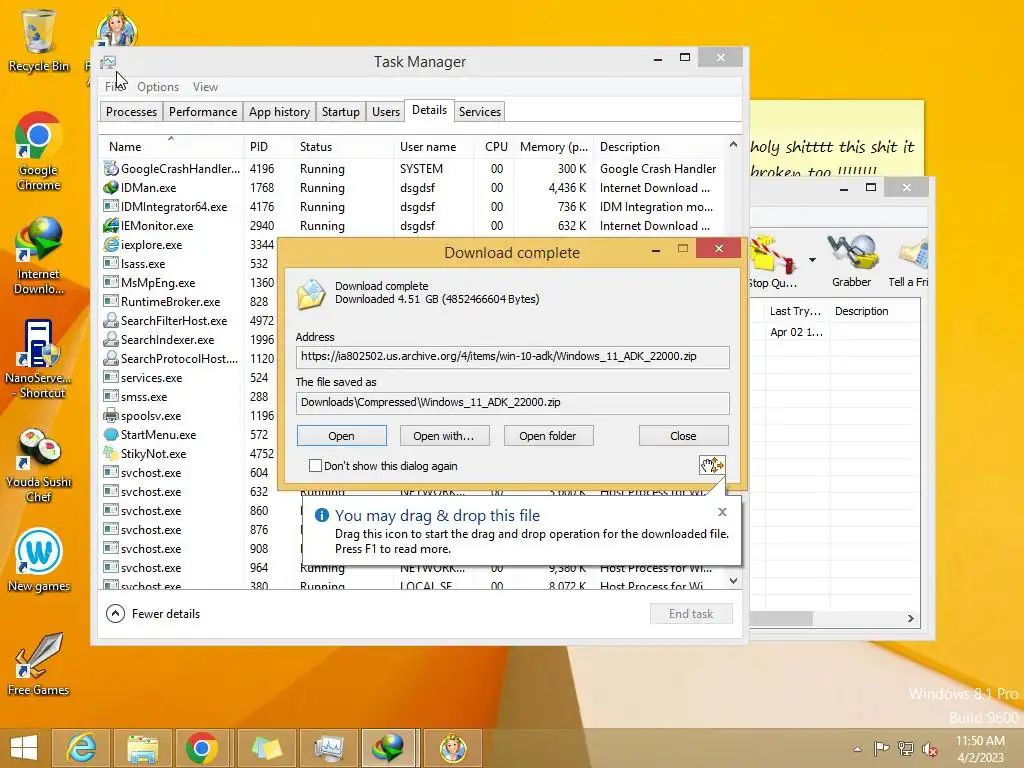Click Open in Download complete dialog
Viewport: 1024px width, 768px height.
pyautogui.click(x=342, y=436)
